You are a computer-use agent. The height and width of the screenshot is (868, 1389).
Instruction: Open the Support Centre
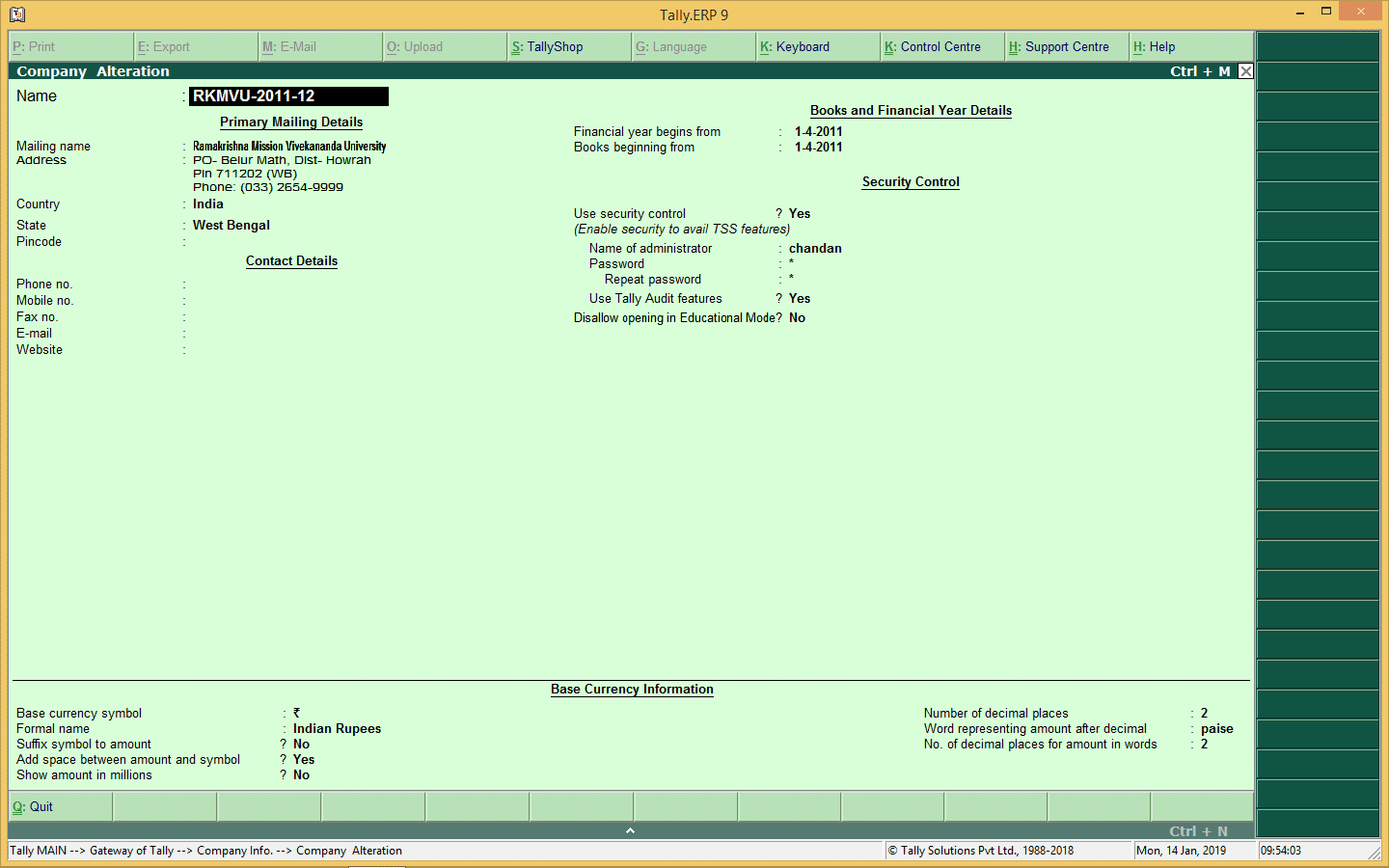(1065, 45)
